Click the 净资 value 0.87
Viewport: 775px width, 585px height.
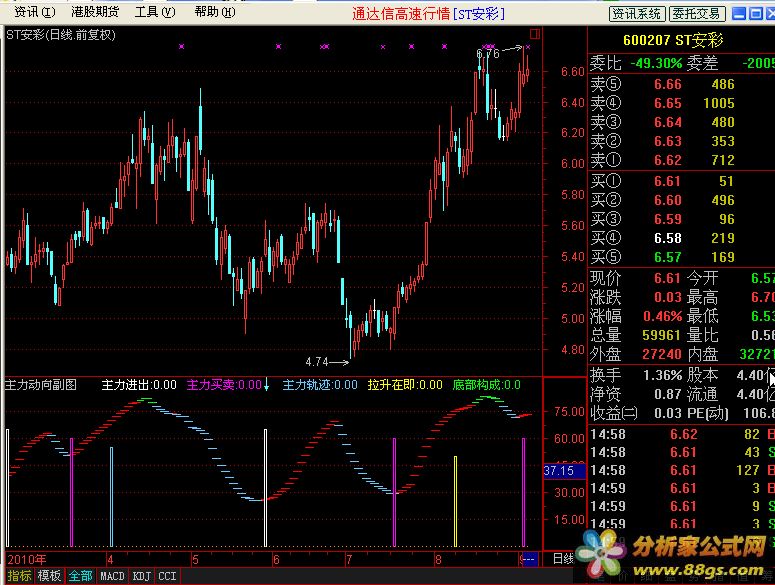668,394
